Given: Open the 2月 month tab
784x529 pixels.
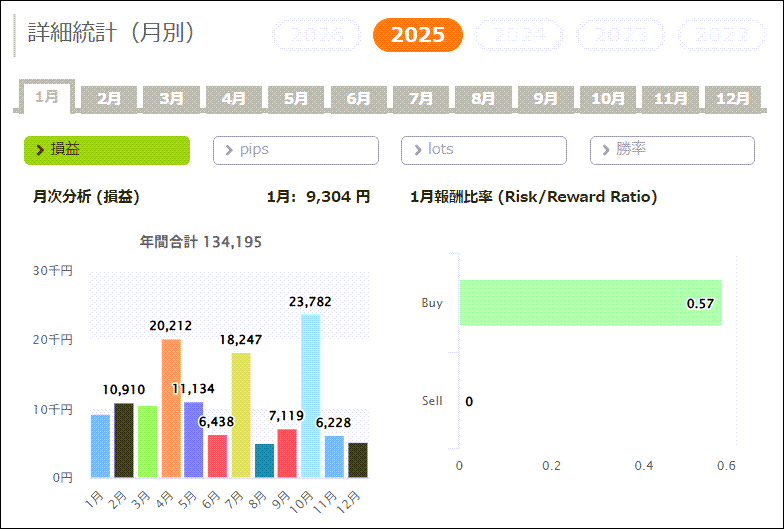Looking at the screenshot, I should click(109, 98).
